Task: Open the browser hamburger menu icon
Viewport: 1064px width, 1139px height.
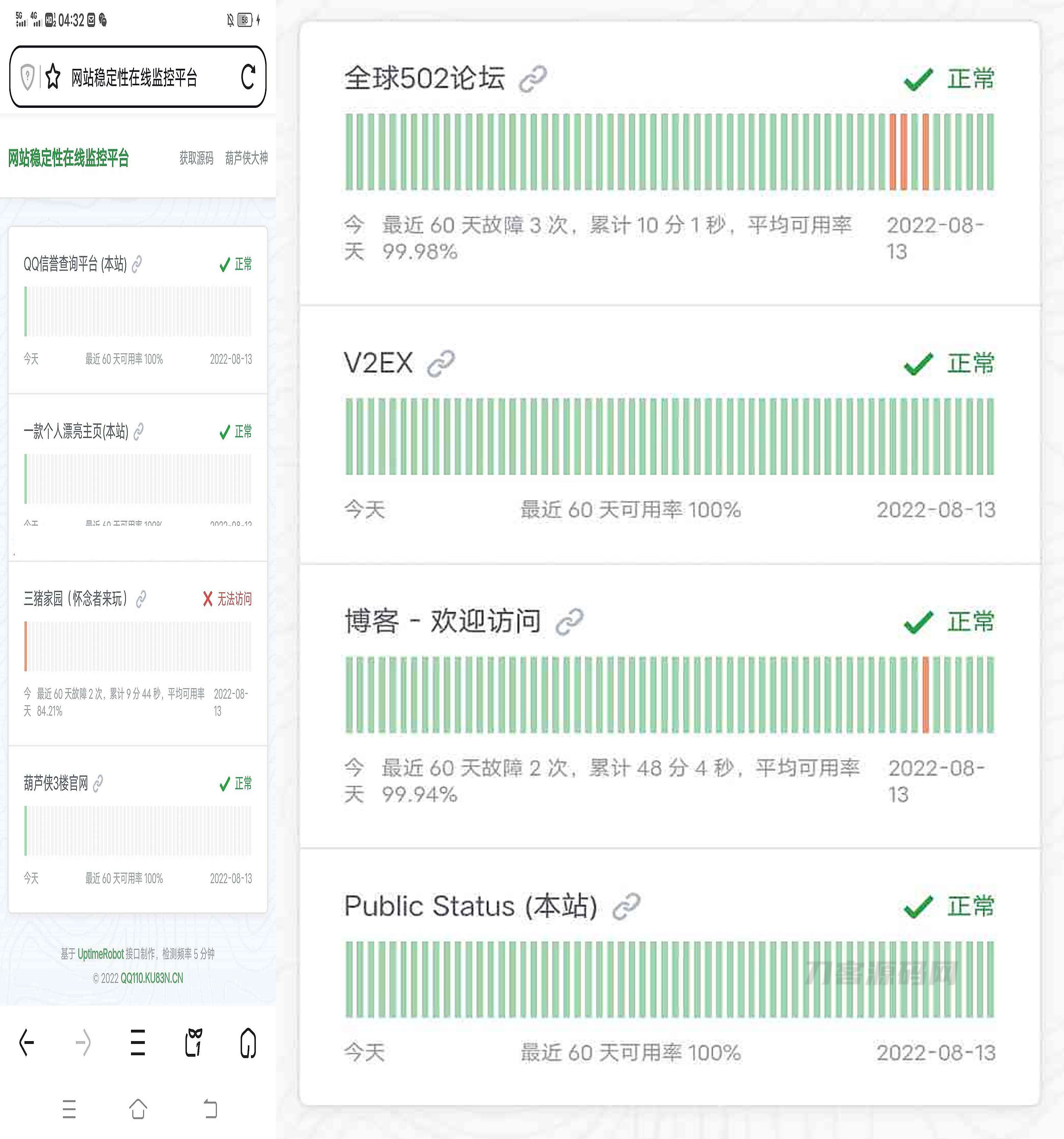Action: pos(137,1043)
